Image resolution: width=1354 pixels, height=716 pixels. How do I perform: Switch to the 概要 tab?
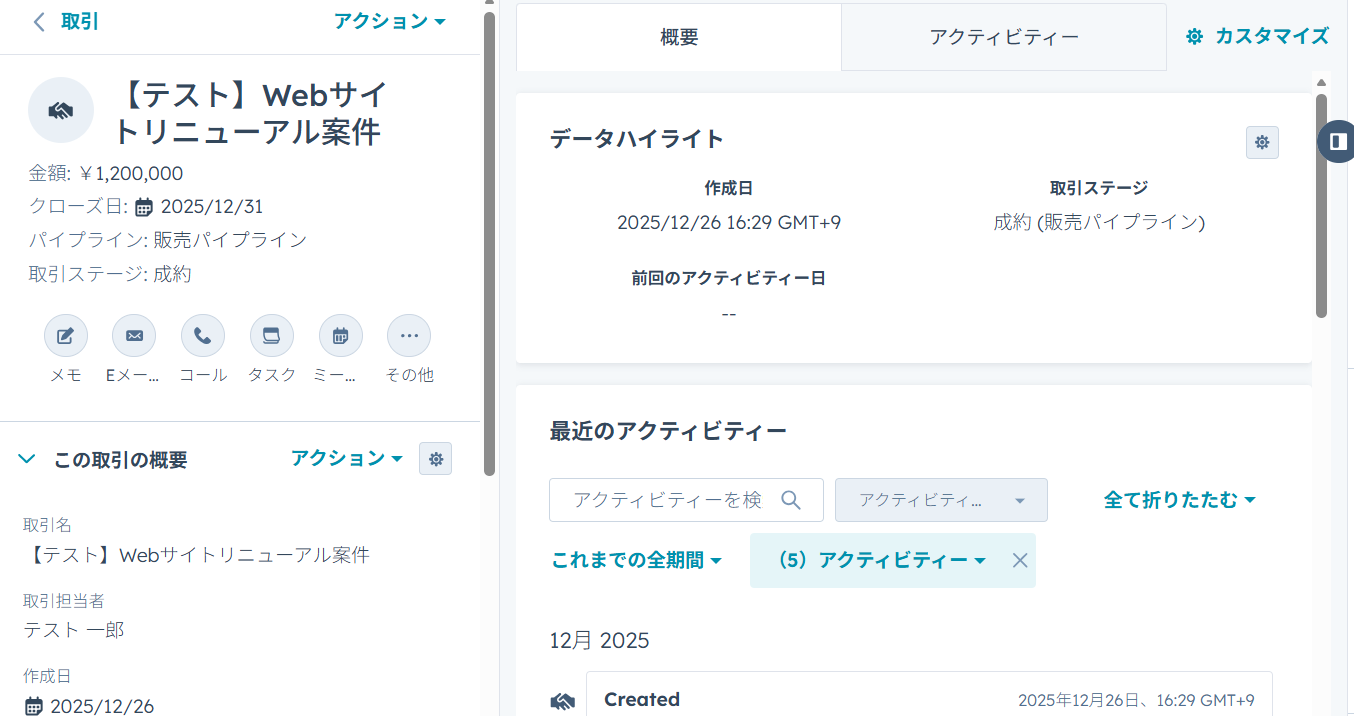point(679,37)
